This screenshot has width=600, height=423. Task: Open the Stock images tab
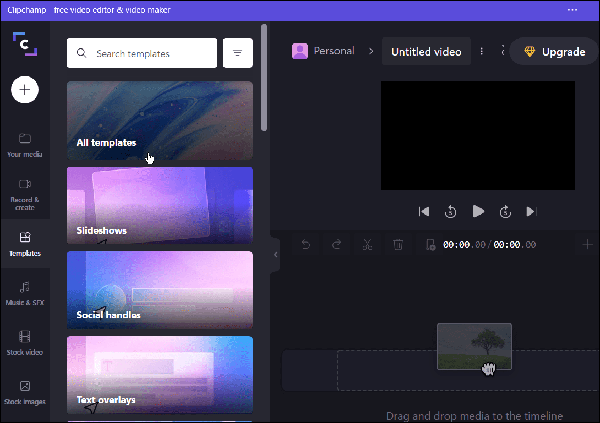coord(25,392)
